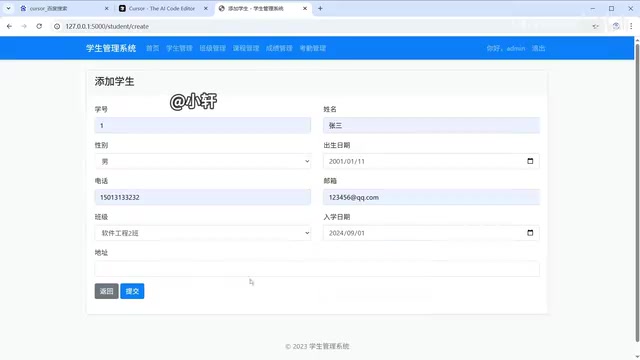Click the page vertical scrollbar
640x360 pixels.
coord(637,192)
